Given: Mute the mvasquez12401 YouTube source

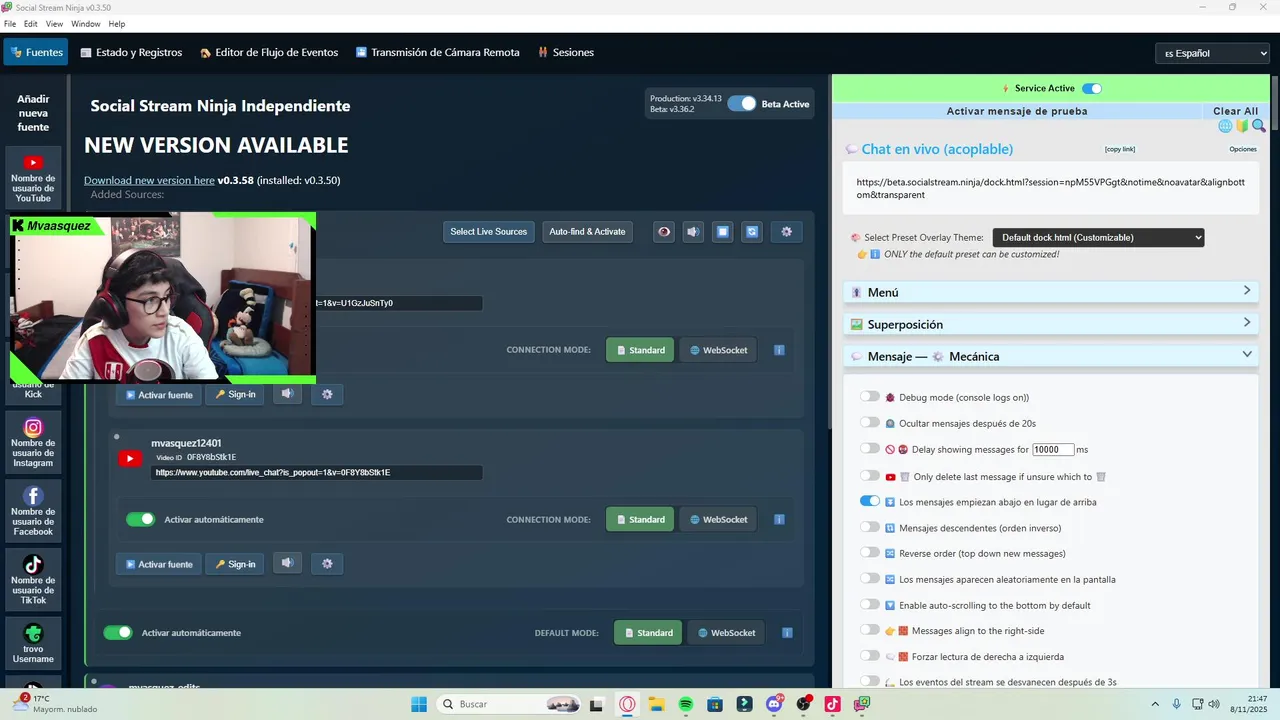Looking at the screenshot, I should (287, 564).
